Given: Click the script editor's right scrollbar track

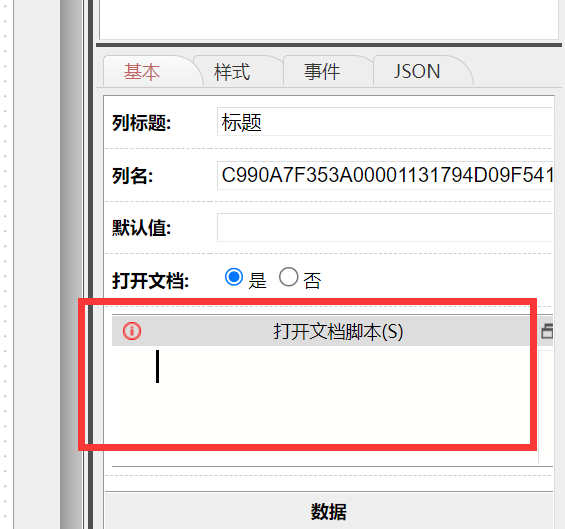Looking at the screenshot, I should pyautogui.click(x=546, y=406).
